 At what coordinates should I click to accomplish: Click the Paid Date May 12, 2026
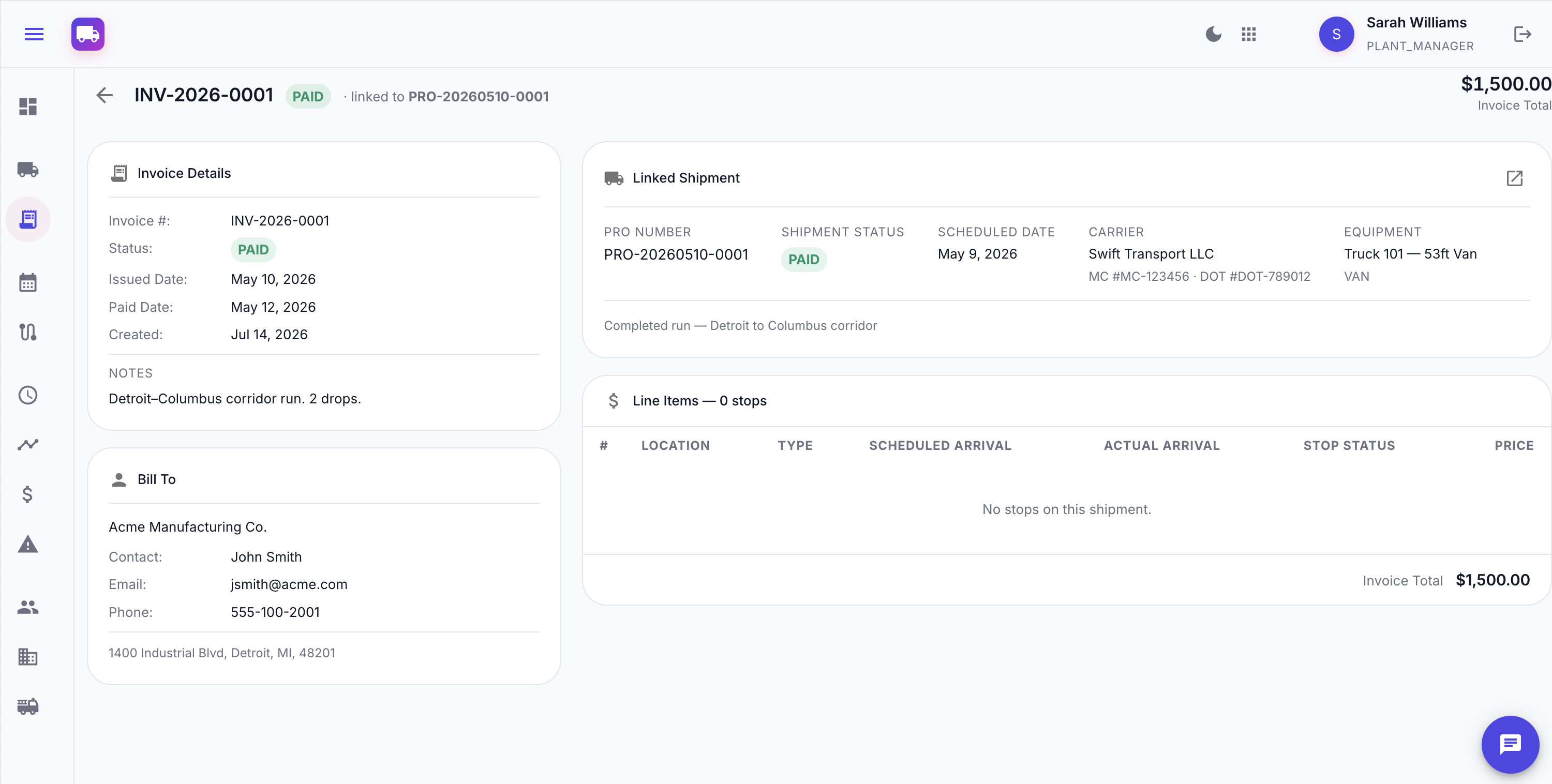pyautogui.click(x=273, y=307)
